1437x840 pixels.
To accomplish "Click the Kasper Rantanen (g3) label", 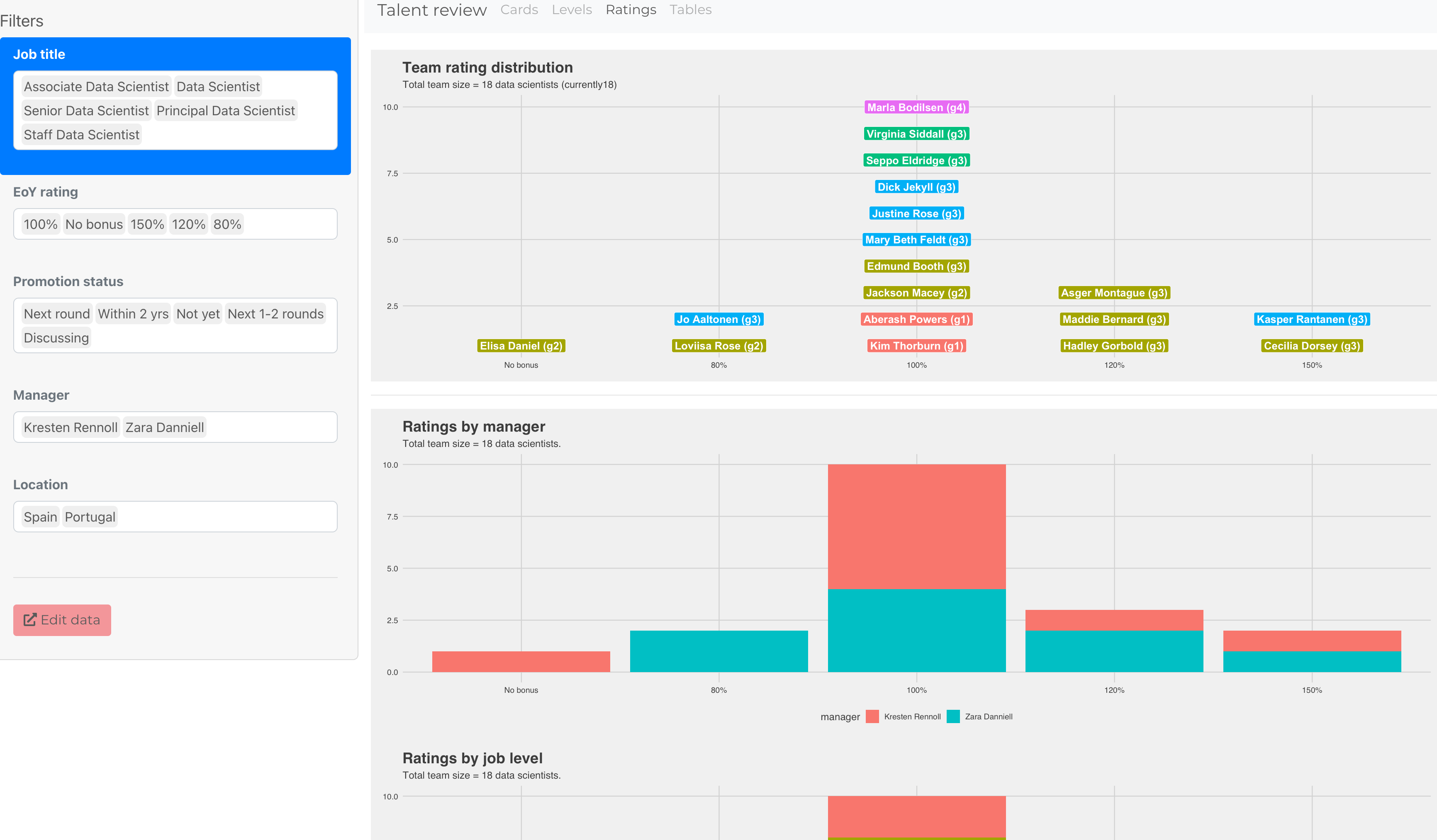I will [x=1312, y=319].
